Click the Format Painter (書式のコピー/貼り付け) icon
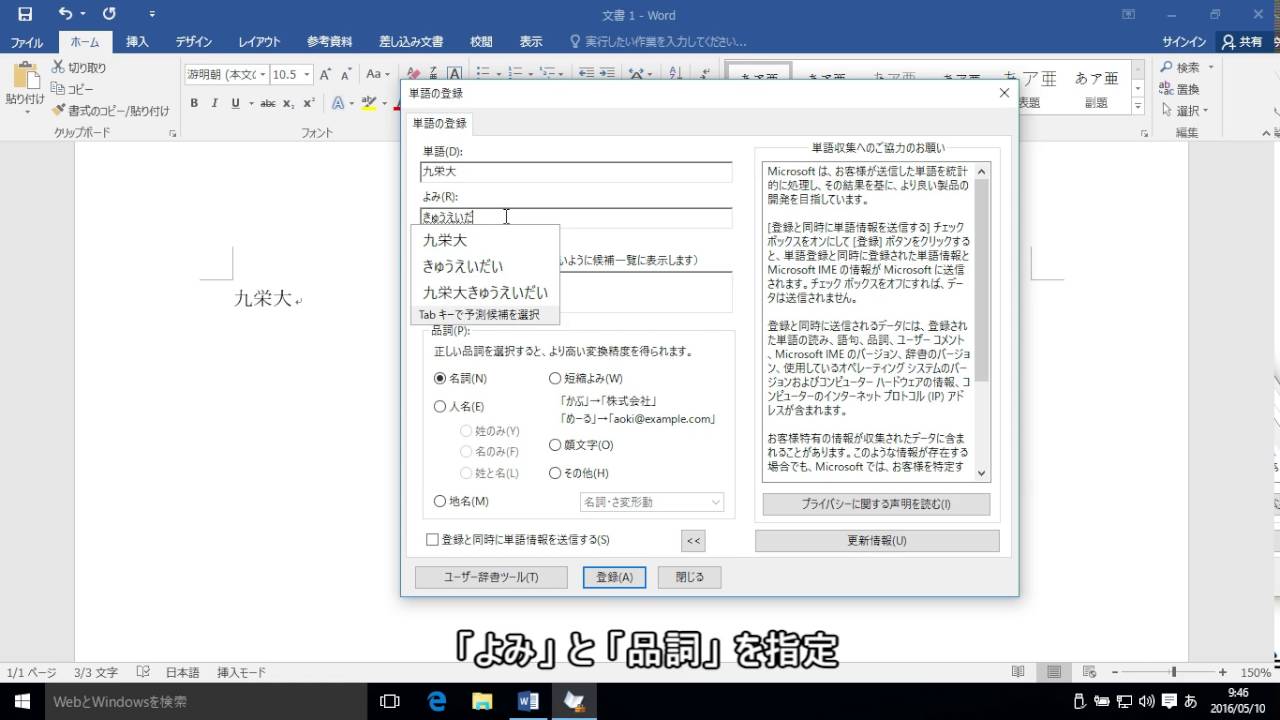The image size is (1280, 720). tap(58, 111)
